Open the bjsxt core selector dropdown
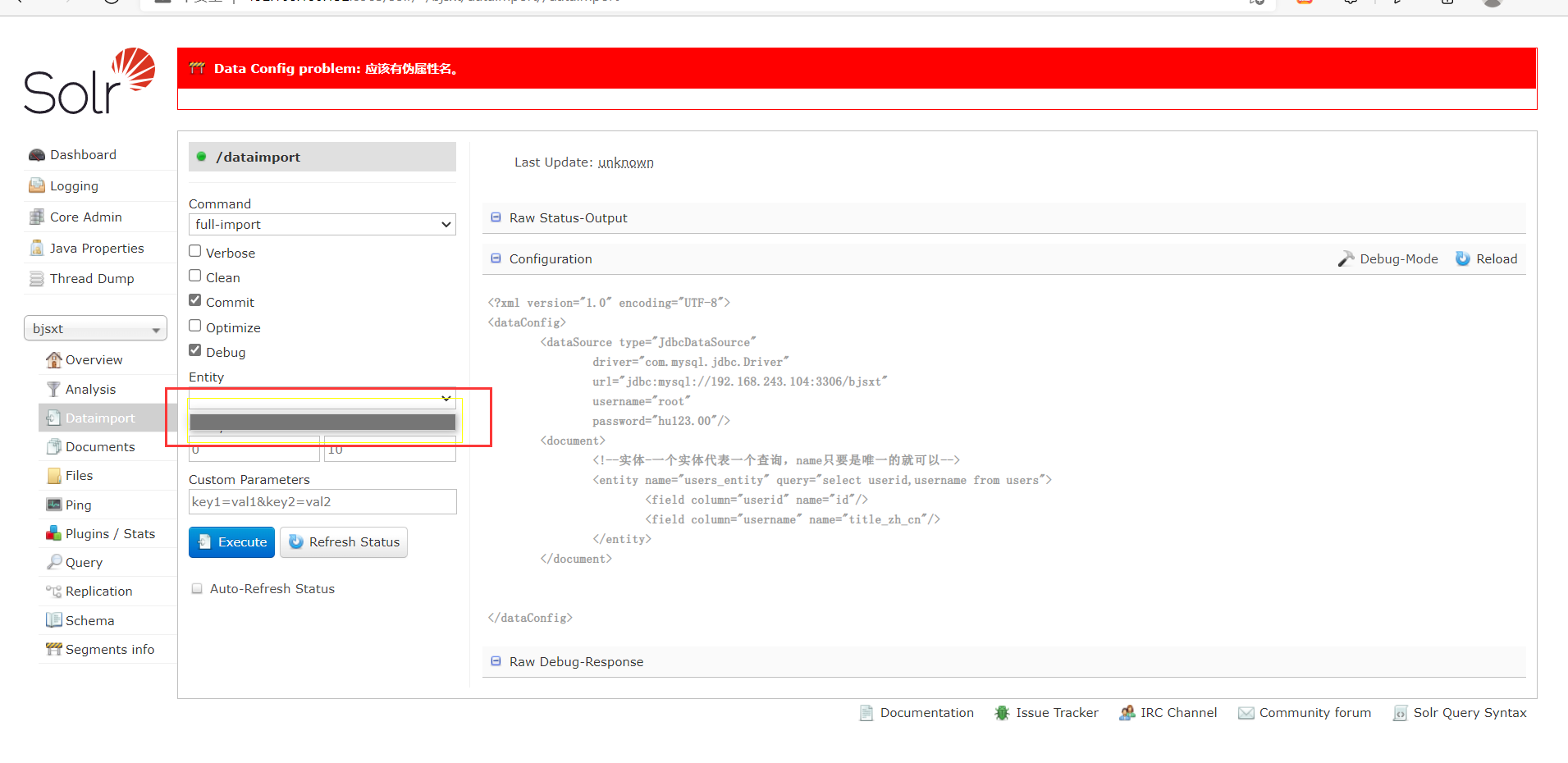This screenshot has width=1568, height=763. point(95,328)
